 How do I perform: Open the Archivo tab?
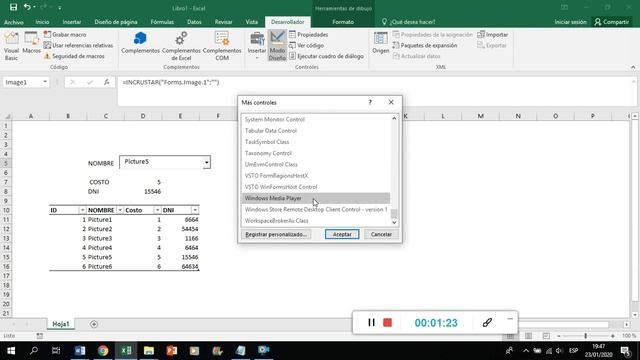coord(13,22)
